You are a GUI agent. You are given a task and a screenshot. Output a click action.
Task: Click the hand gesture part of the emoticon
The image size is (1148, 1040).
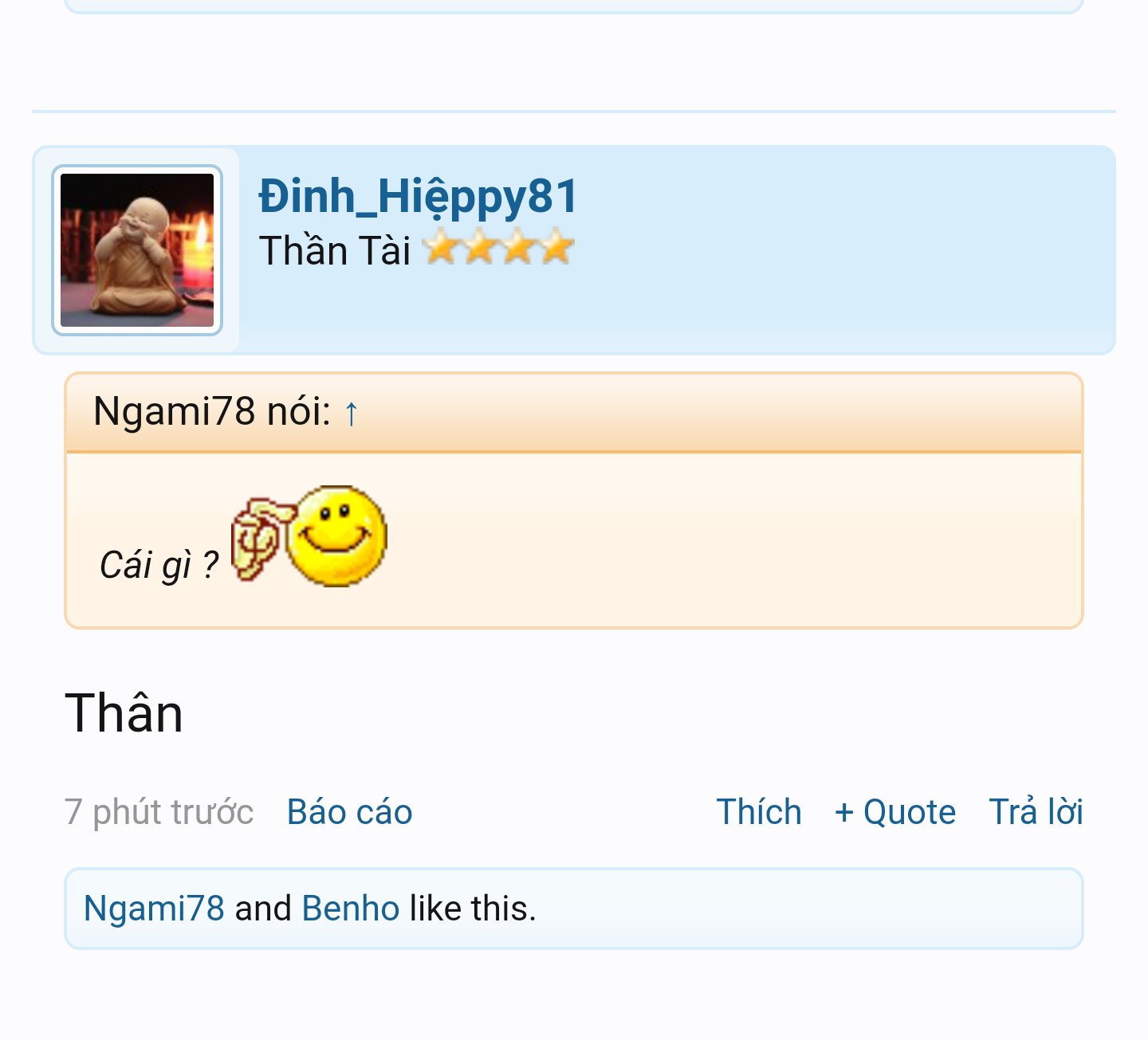pos(257,538)
